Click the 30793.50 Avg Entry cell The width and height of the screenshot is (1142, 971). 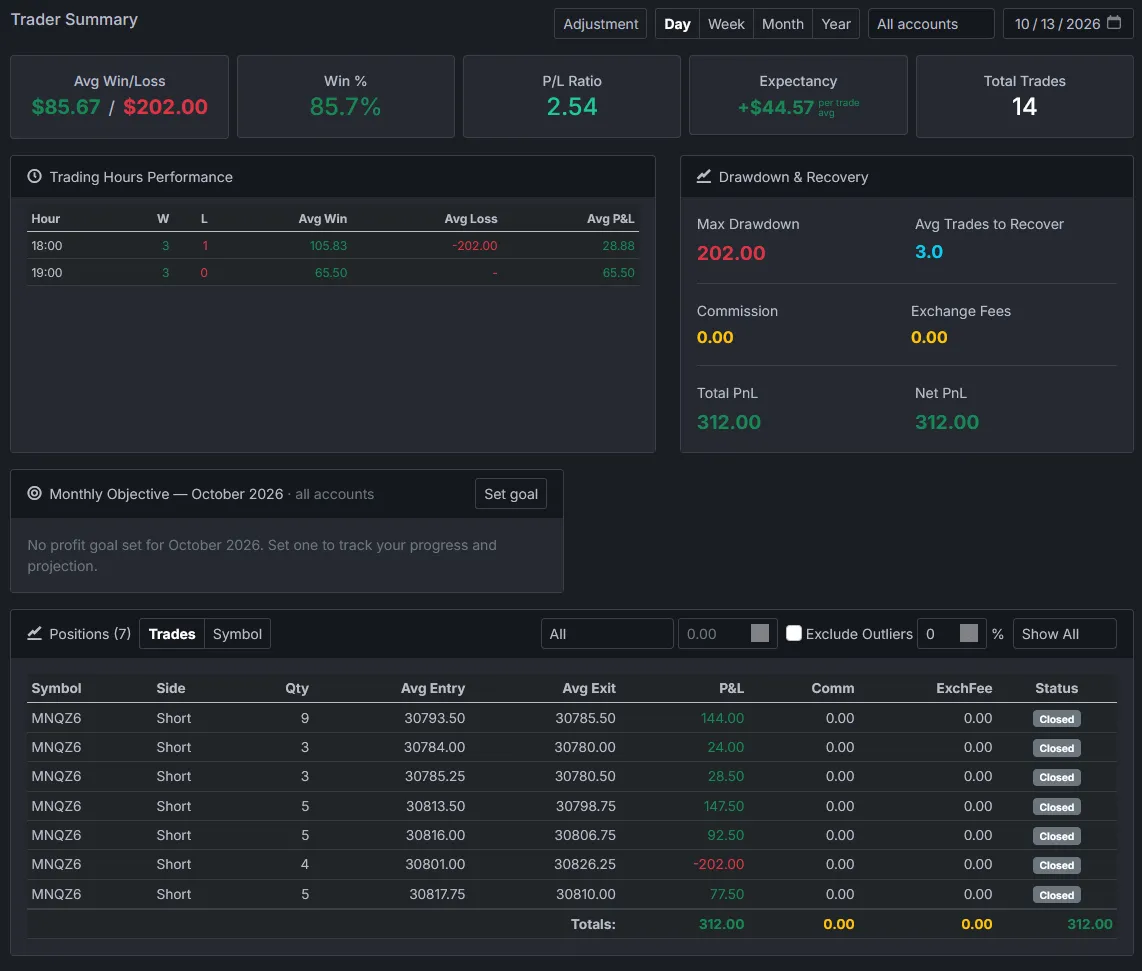click(435, 718)
